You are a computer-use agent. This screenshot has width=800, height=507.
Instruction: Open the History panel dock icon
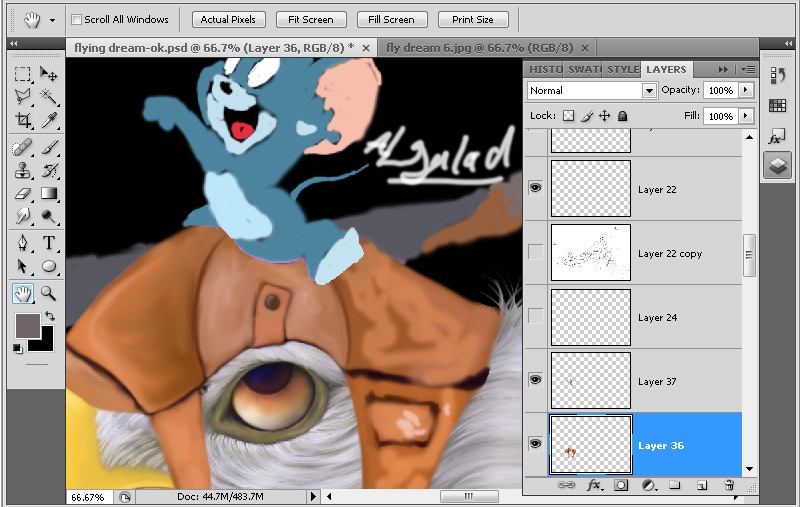778,77
